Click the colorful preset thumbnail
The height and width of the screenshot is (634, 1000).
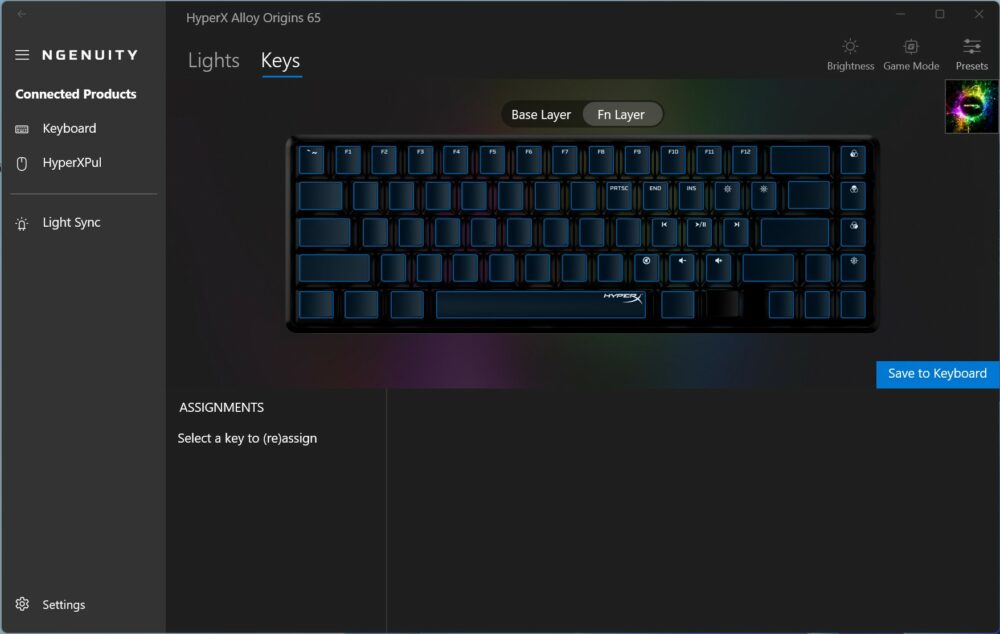point(971,107)
